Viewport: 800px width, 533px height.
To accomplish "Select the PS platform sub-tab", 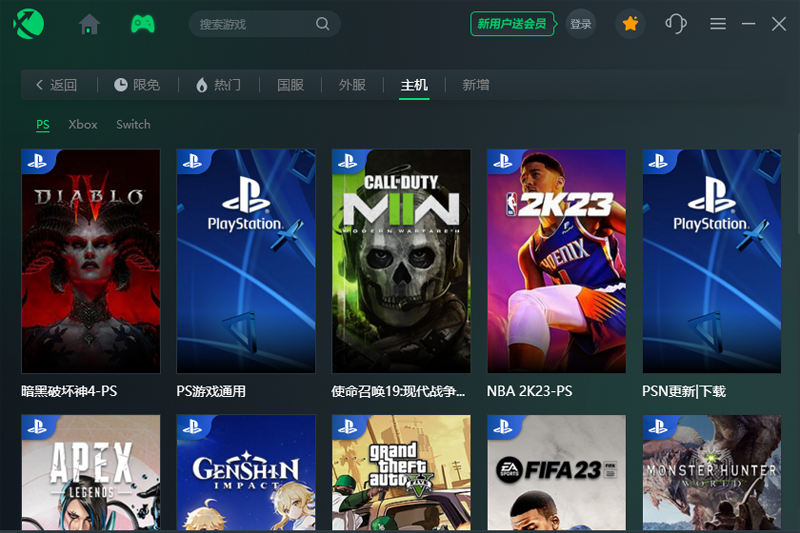I will click(43, 124).
